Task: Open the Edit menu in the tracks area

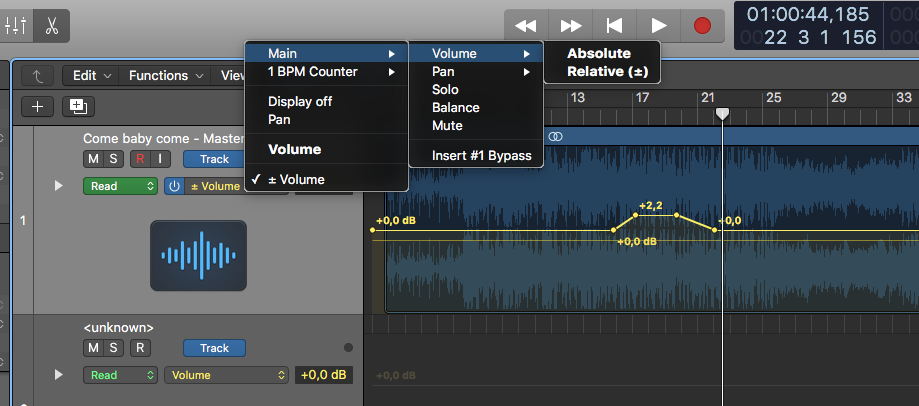Action: [90, 75]
